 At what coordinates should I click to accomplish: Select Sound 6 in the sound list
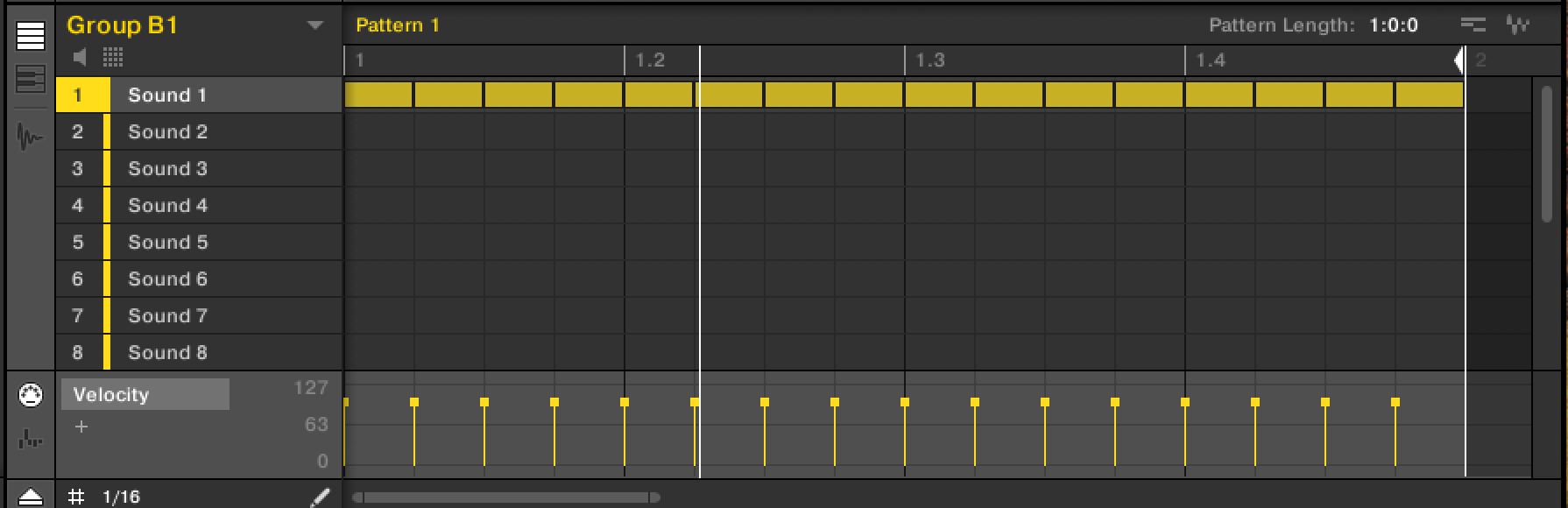point(167,279)
